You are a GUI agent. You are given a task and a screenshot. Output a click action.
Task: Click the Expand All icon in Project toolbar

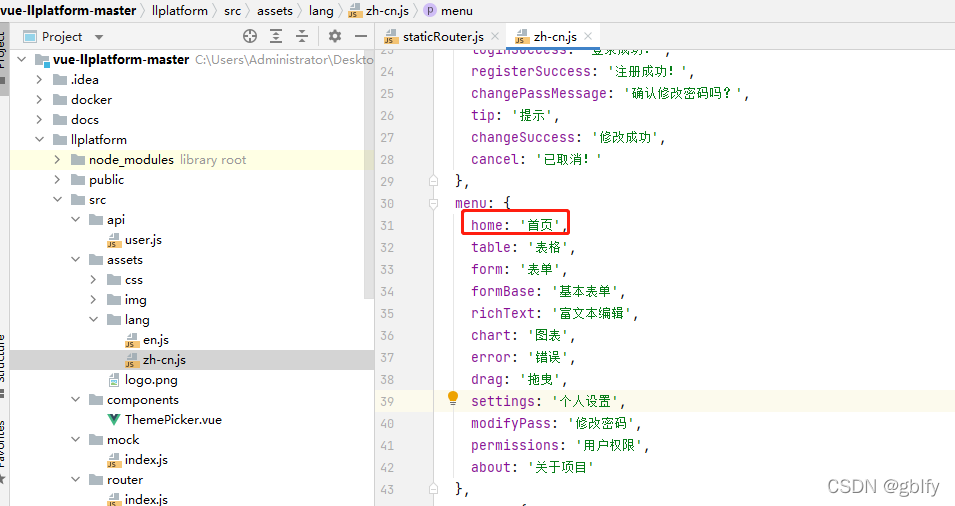(276, 37)
